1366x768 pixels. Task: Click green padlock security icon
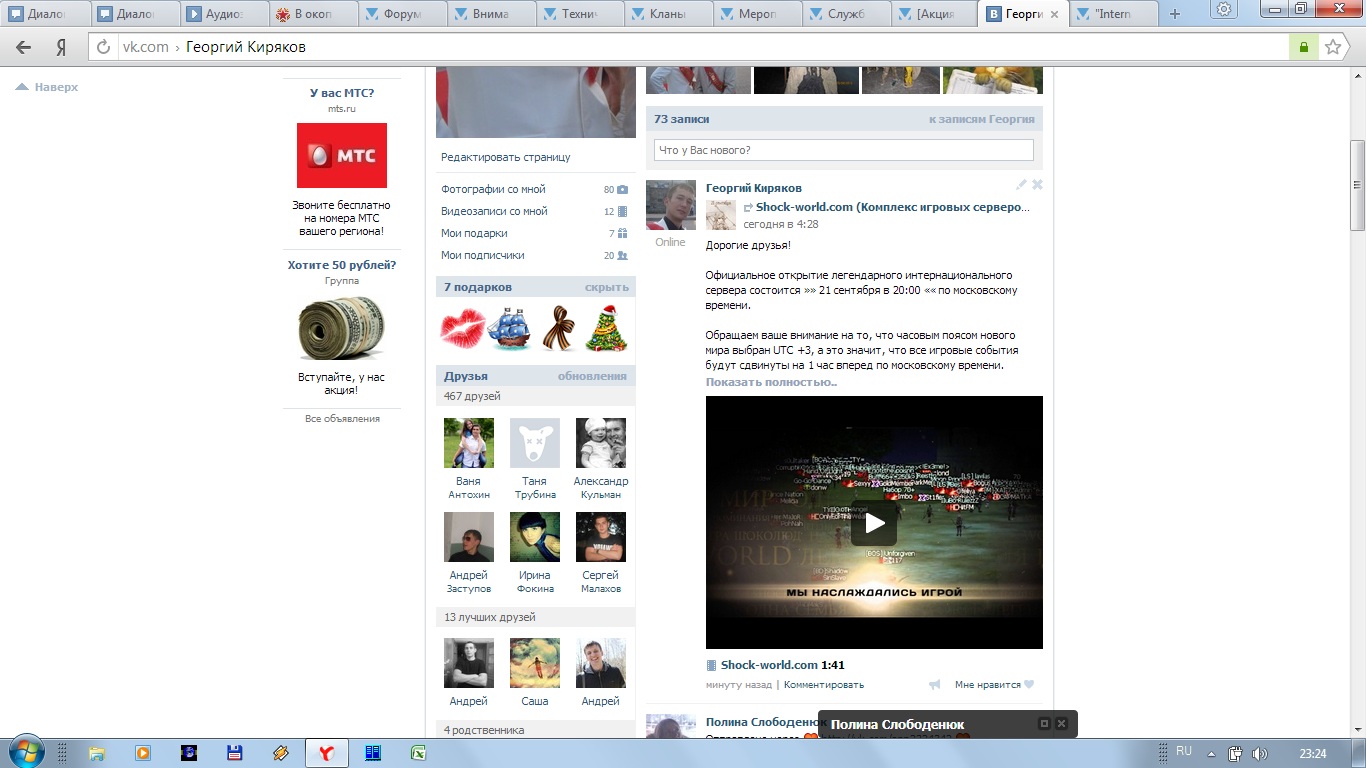coord(1303,47)
